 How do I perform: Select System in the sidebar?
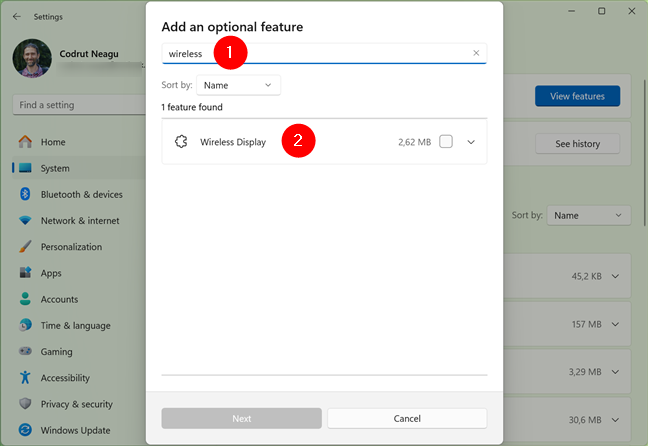[79, 168]
